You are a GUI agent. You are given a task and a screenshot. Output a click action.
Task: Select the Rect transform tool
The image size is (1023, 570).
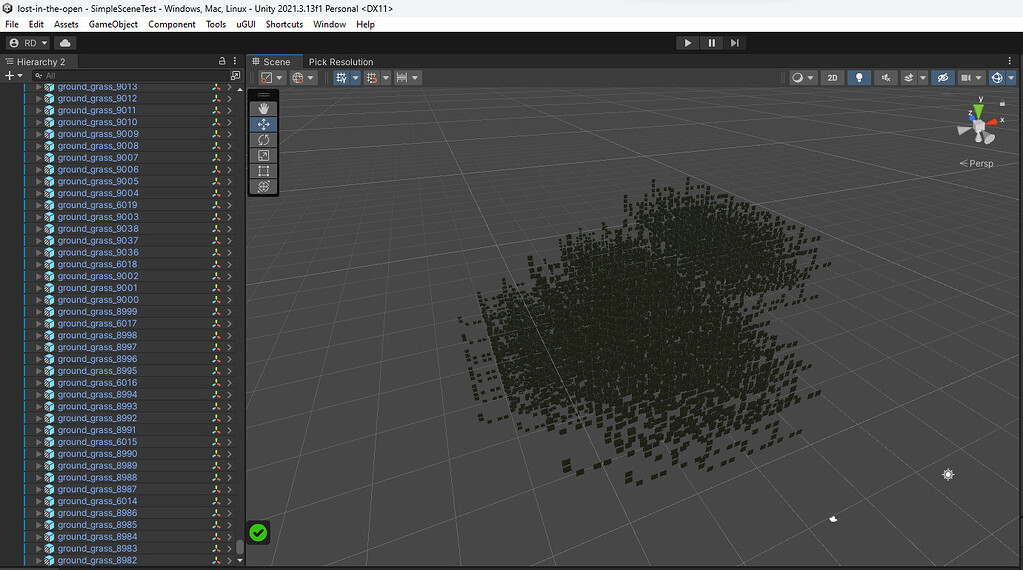(x=264, y=171)
